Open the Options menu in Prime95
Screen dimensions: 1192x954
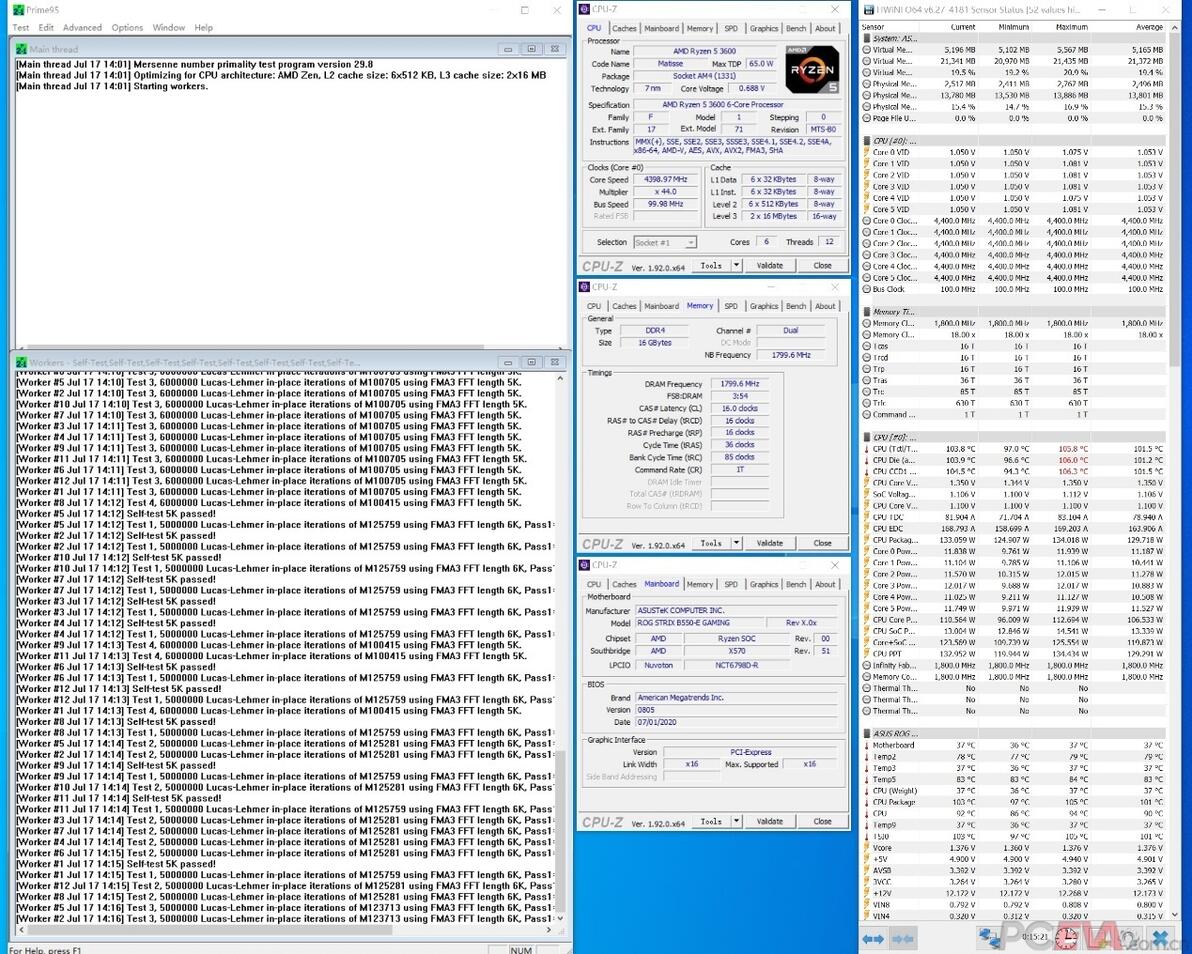[127, 27]
